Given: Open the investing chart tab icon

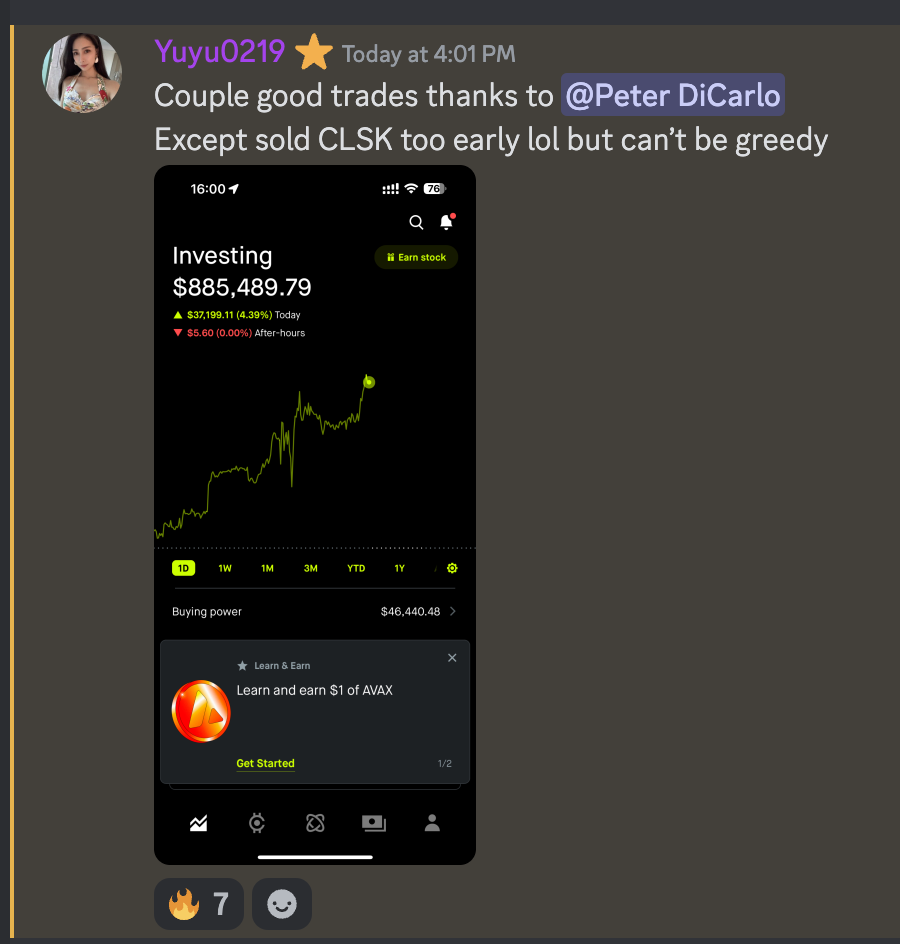Looking at the screenshot, I should tap(199, 823).
